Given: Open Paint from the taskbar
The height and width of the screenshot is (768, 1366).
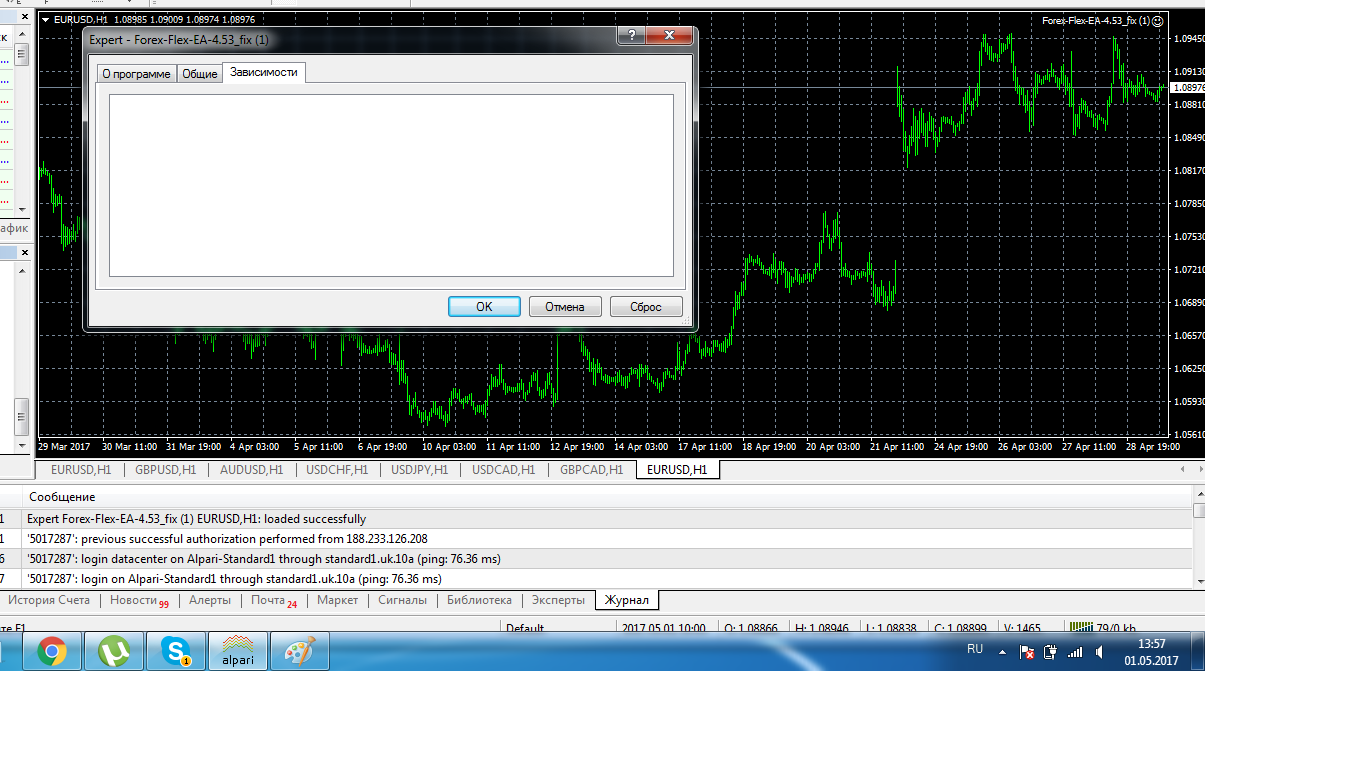Looking at the screenshot, I should pyautogui.click(x=300, y=652).
